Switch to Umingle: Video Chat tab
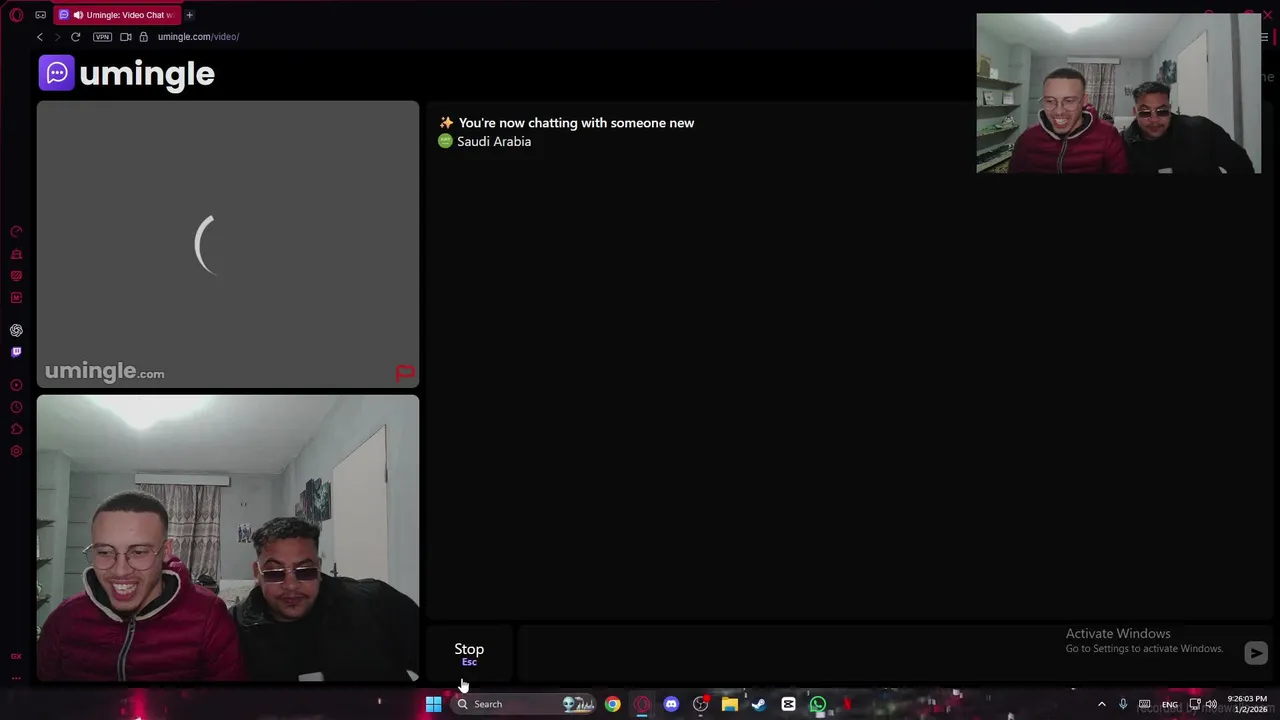Screen dimensions: 1280x720 (x=118, y=15)
